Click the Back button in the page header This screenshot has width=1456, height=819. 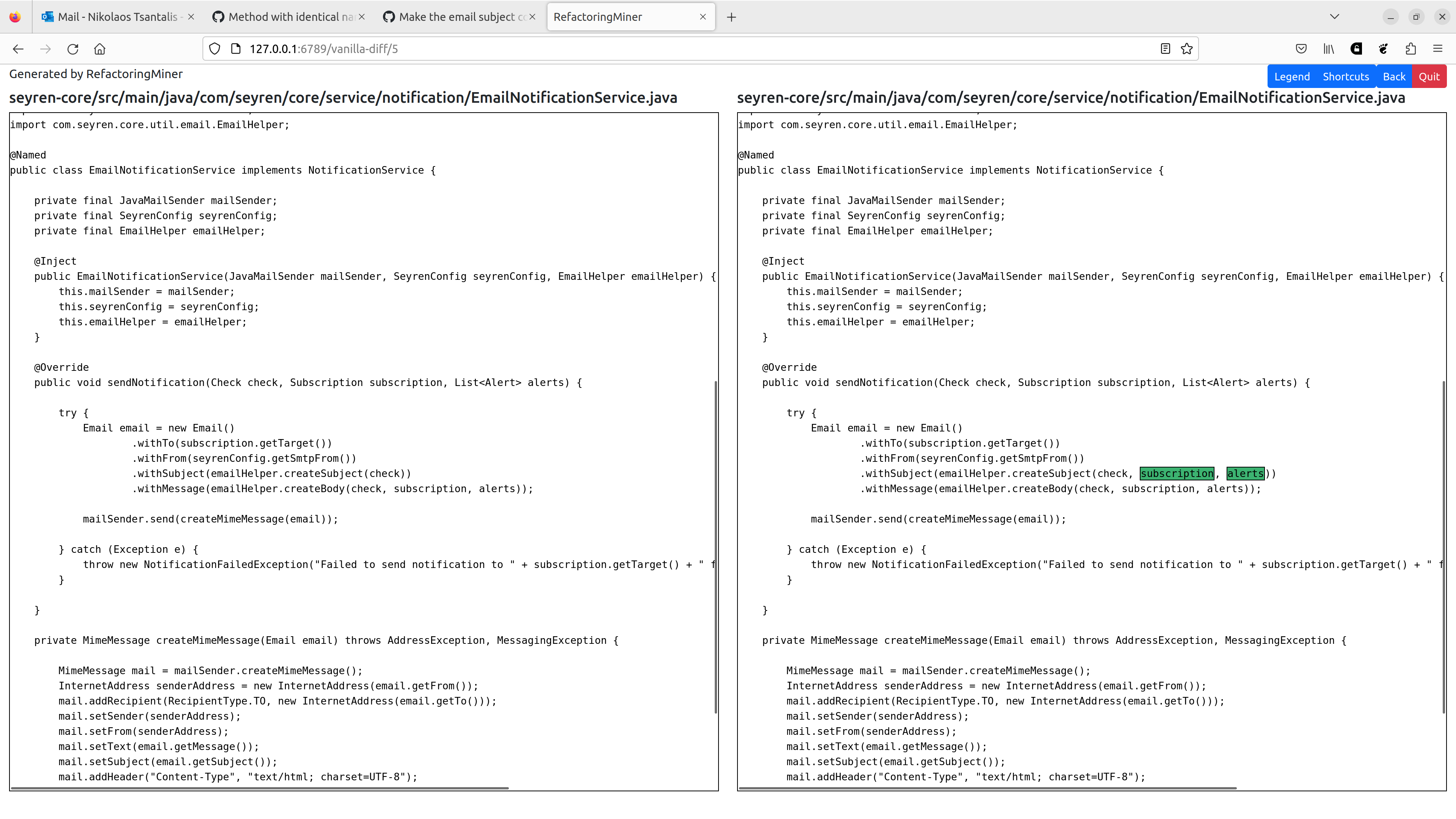(x=1394, y=76)
